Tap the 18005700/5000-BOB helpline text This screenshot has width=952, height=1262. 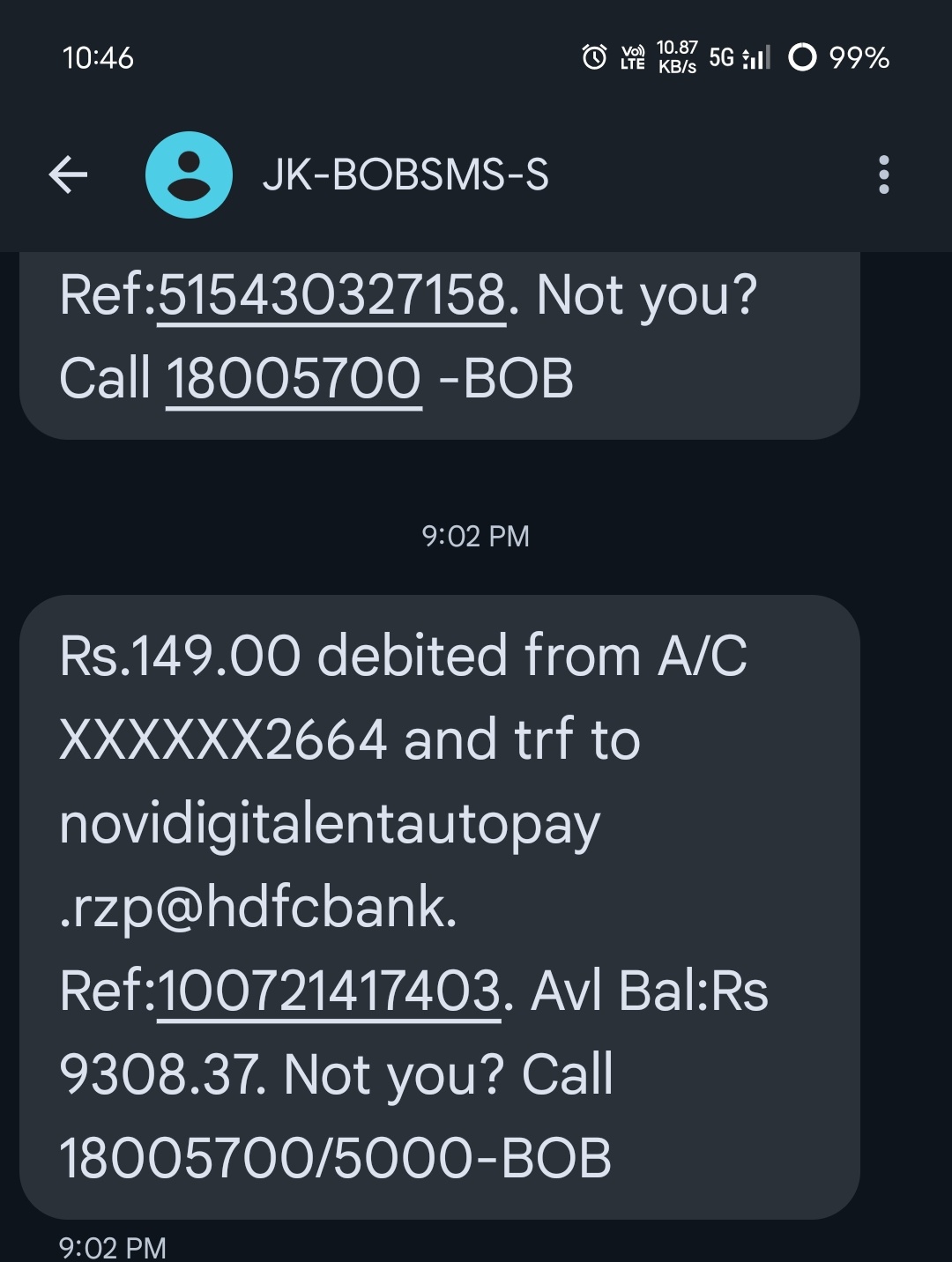coord(335,1158)
